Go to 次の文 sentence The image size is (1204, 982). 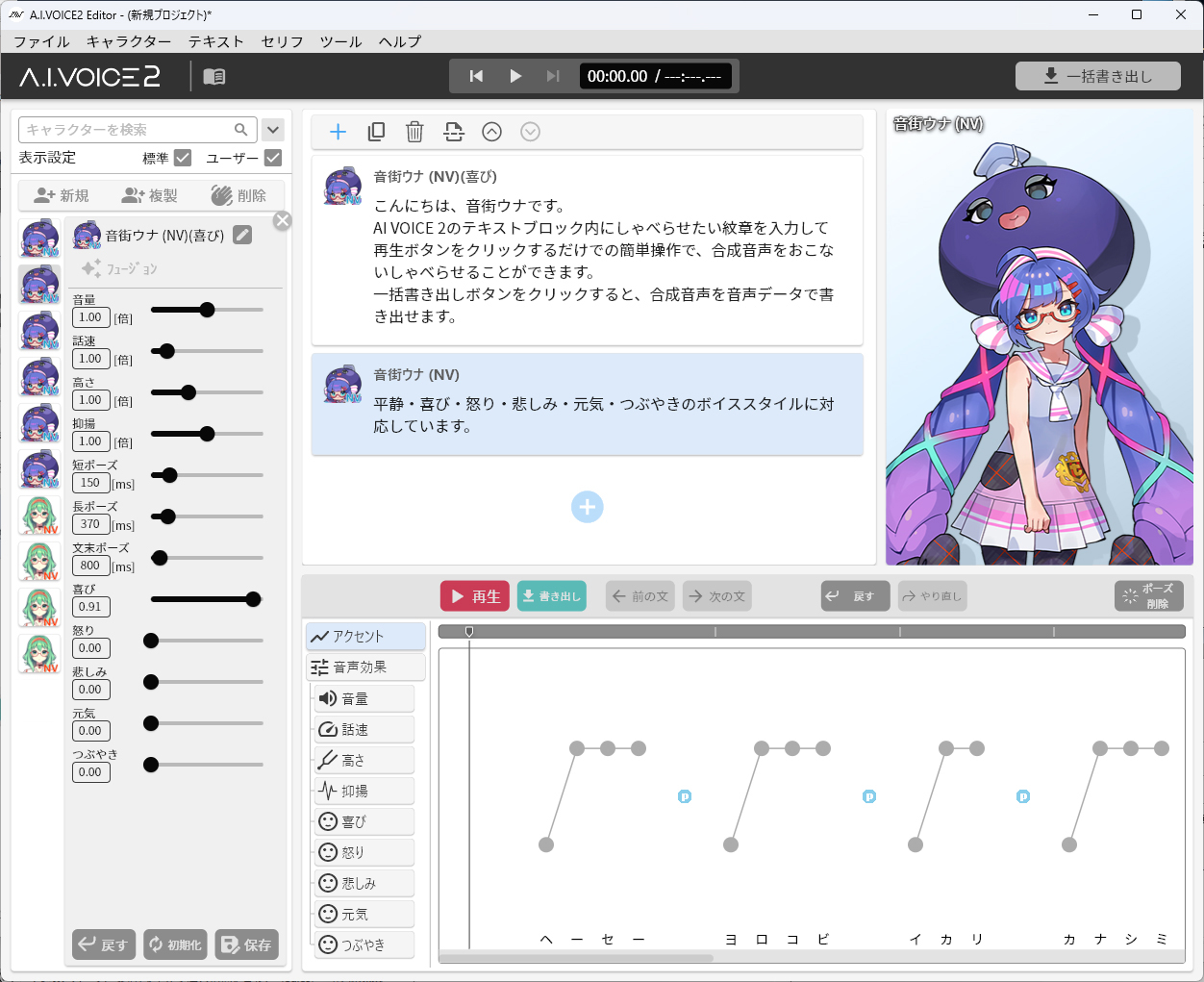pos(717,596)
